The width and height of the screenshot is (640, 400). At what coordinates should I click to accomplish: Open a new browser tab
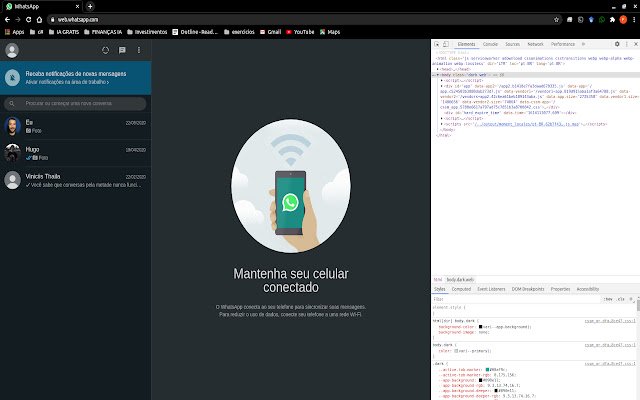coord(90,6)
